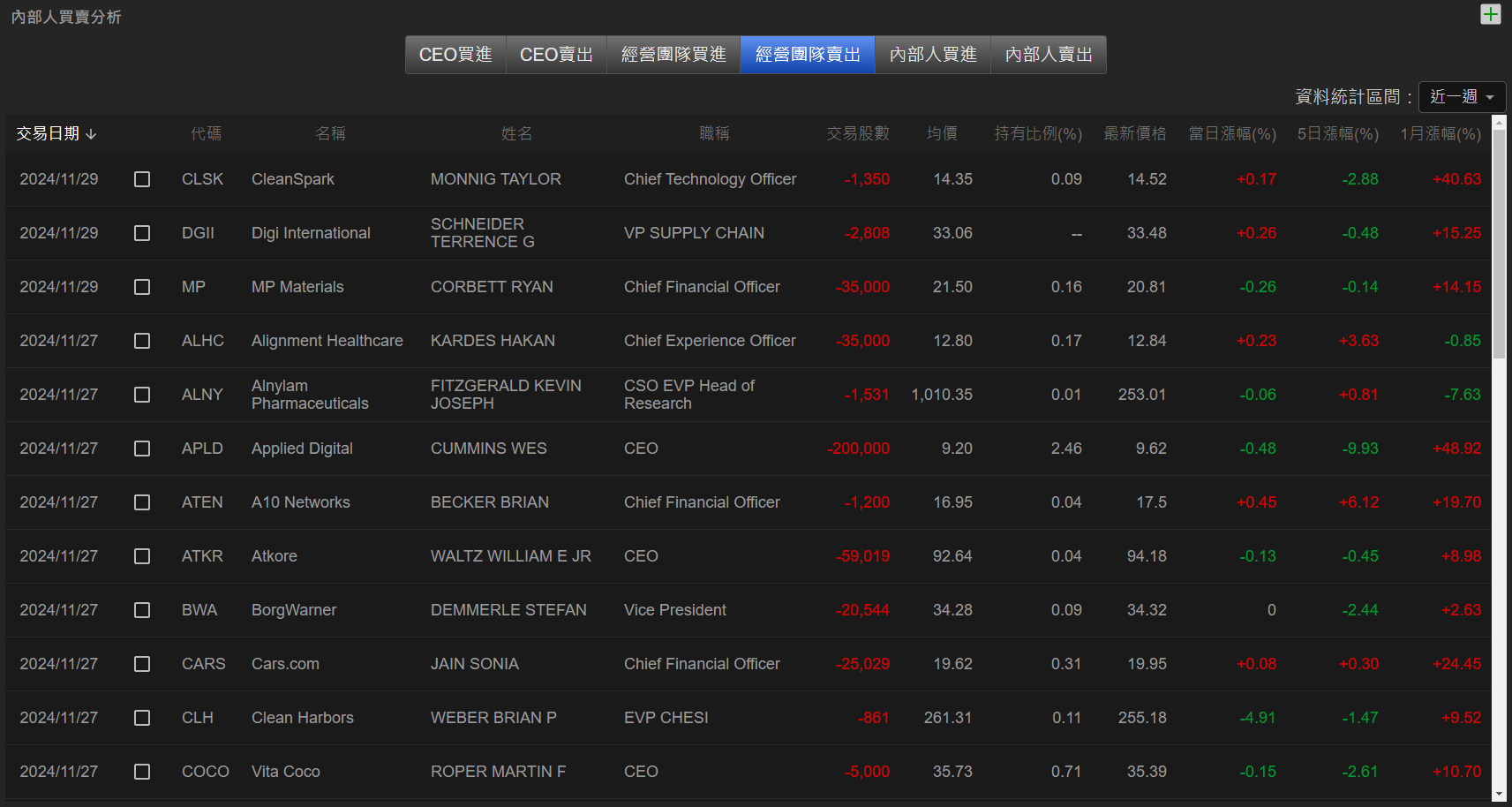1512x807 pixels.
Task: Open the 內部人買進 tab
Action: (933, 55)
